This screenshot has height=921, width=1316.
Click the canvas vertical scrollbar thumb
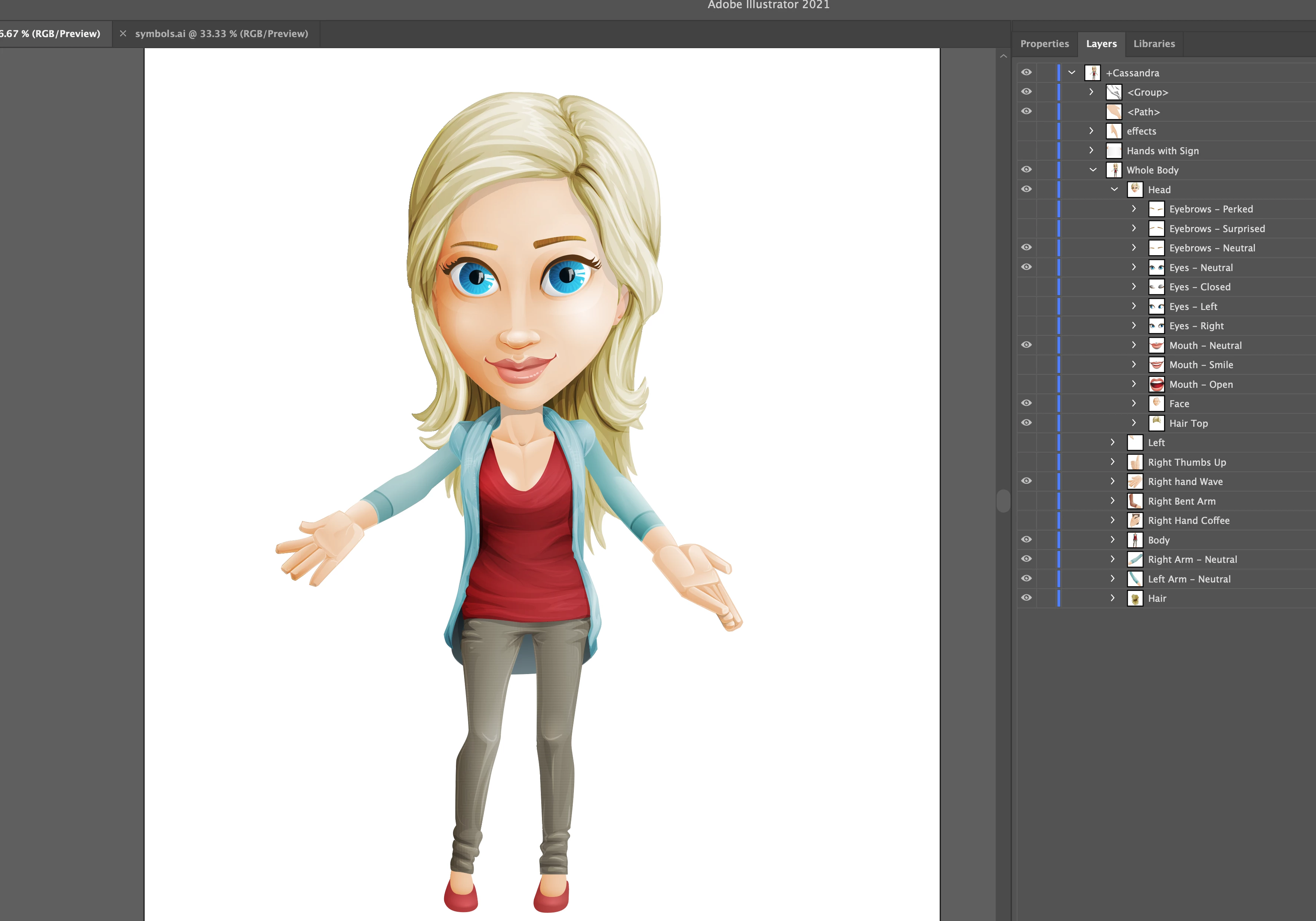1003,501
